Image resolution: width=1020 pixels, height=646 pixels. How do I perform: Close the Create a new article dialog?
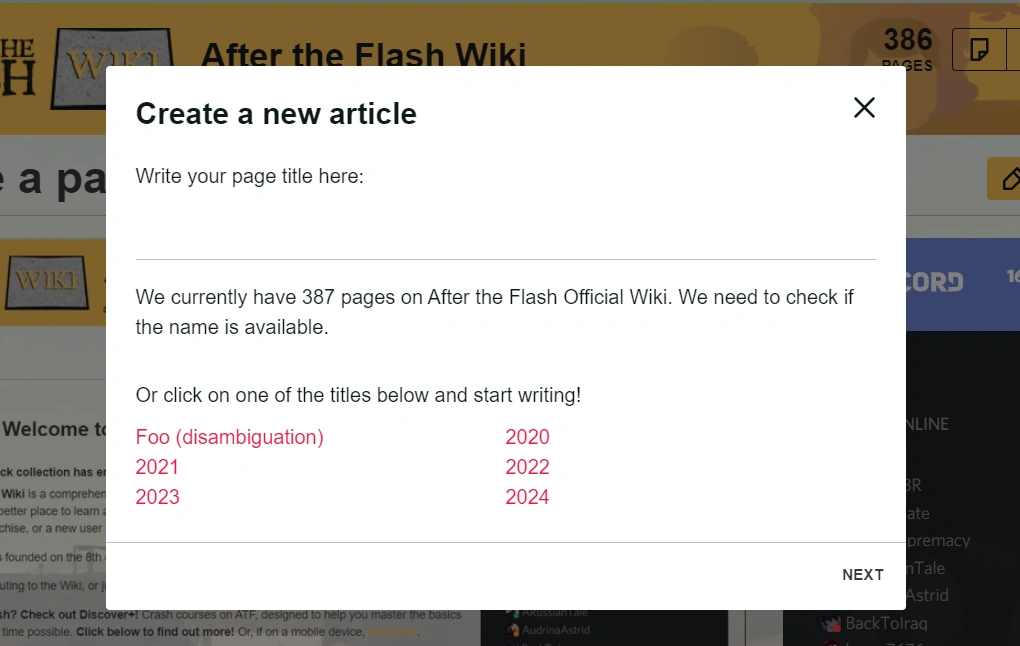[864, 108]
